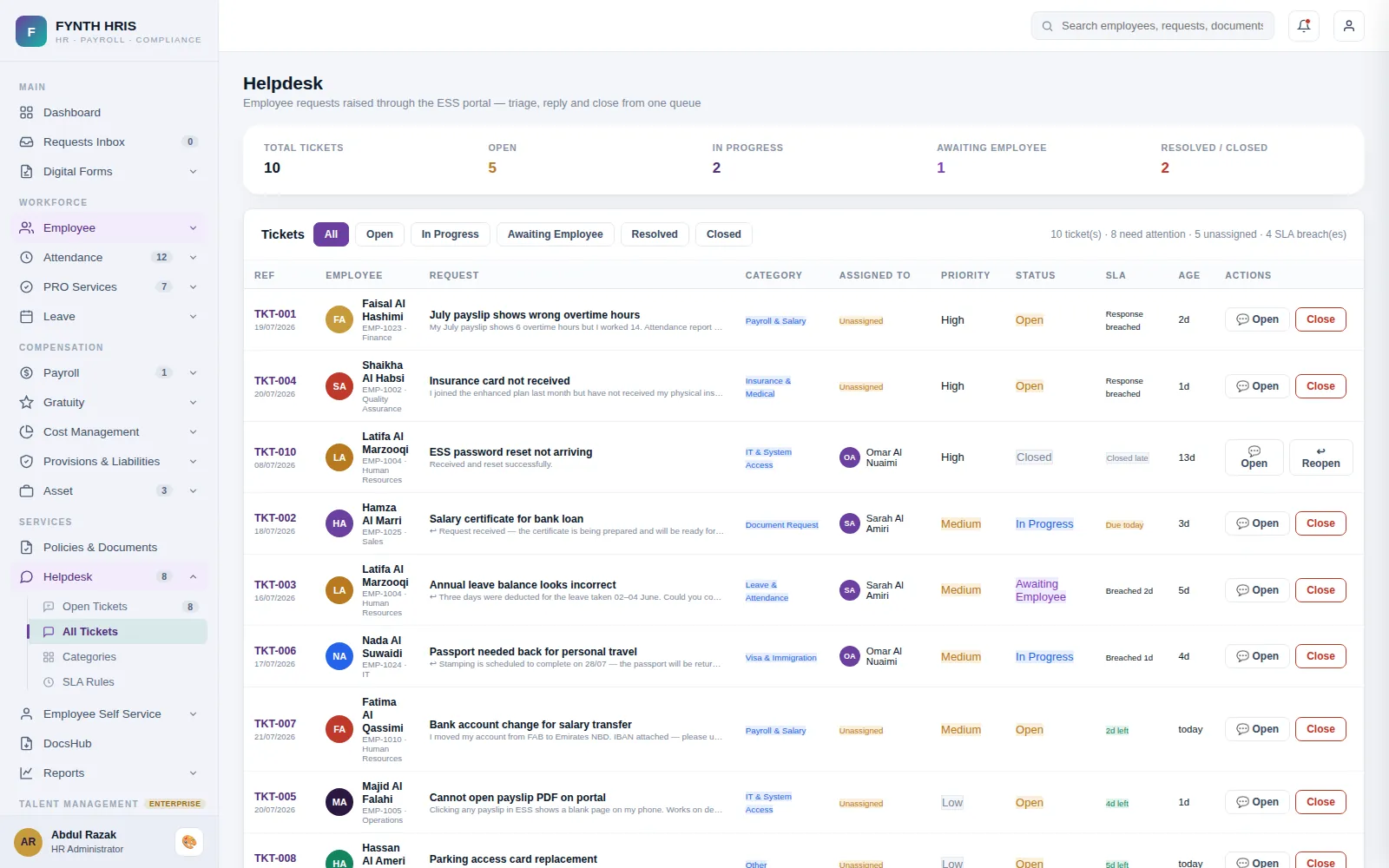
Task: Click the 'Visa & Immigration' category tag
Action: pos(781,658)
